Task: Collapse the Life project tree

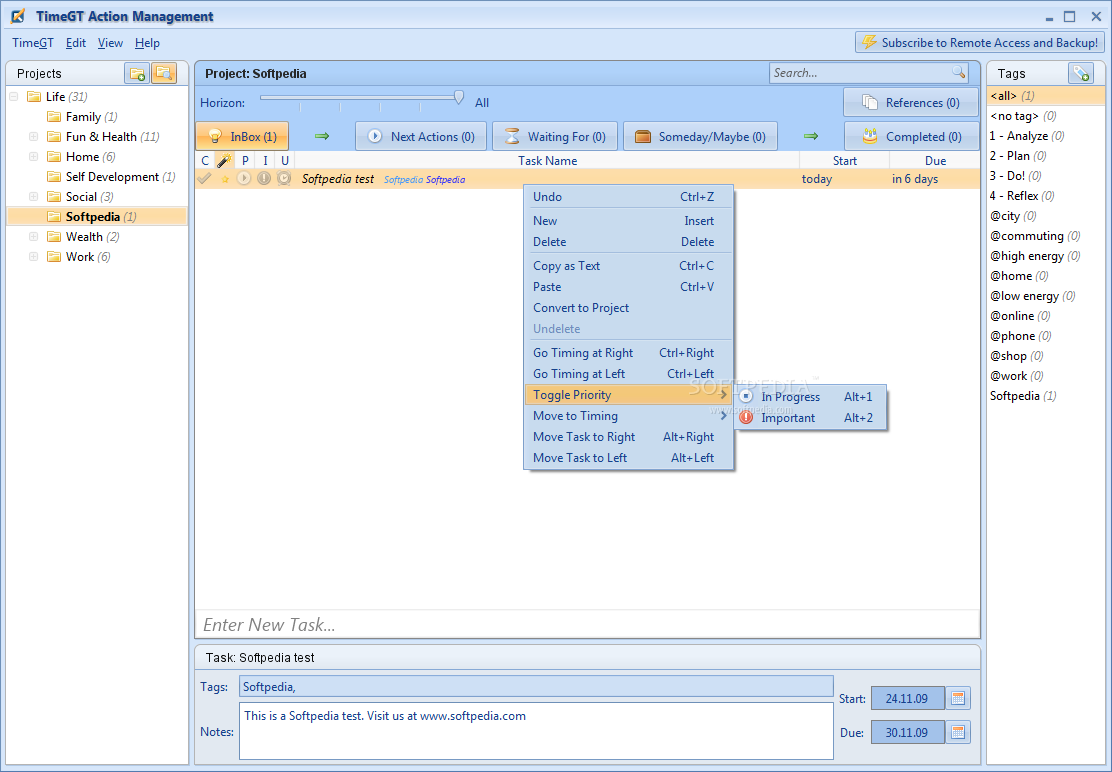Action: (13, 96)
